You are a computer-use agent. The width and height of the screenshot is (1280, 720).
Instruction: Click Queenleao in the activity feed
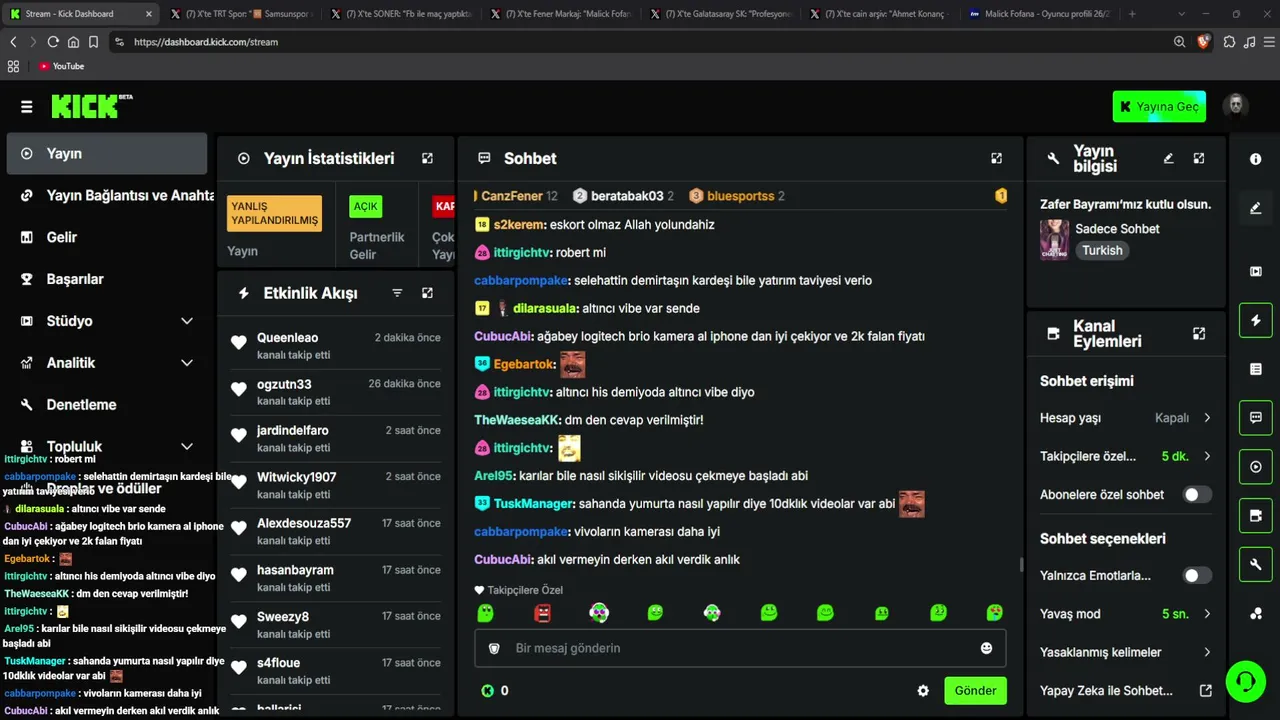click(x=287, y=338)
